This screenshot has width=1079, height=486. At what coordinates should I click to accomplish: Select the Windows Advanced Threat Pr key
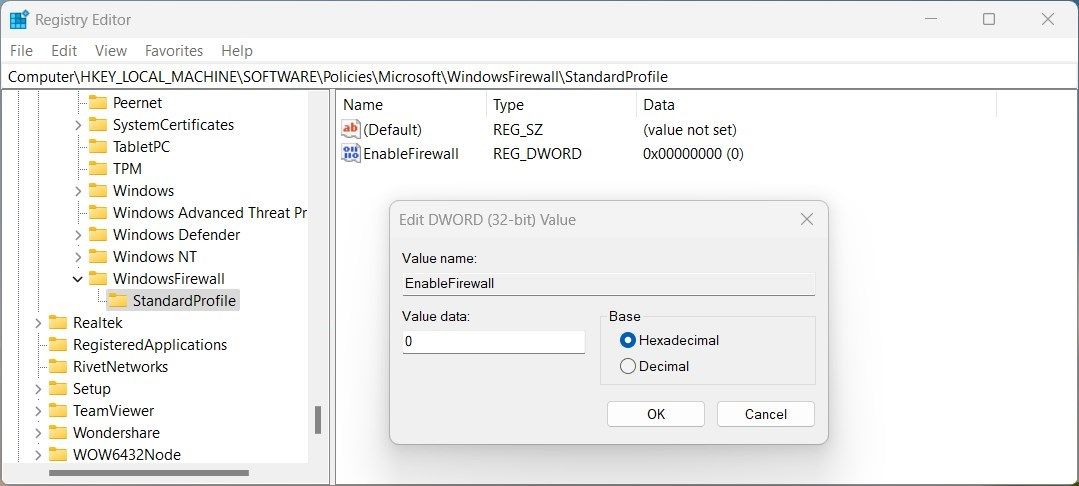point(210,213)
